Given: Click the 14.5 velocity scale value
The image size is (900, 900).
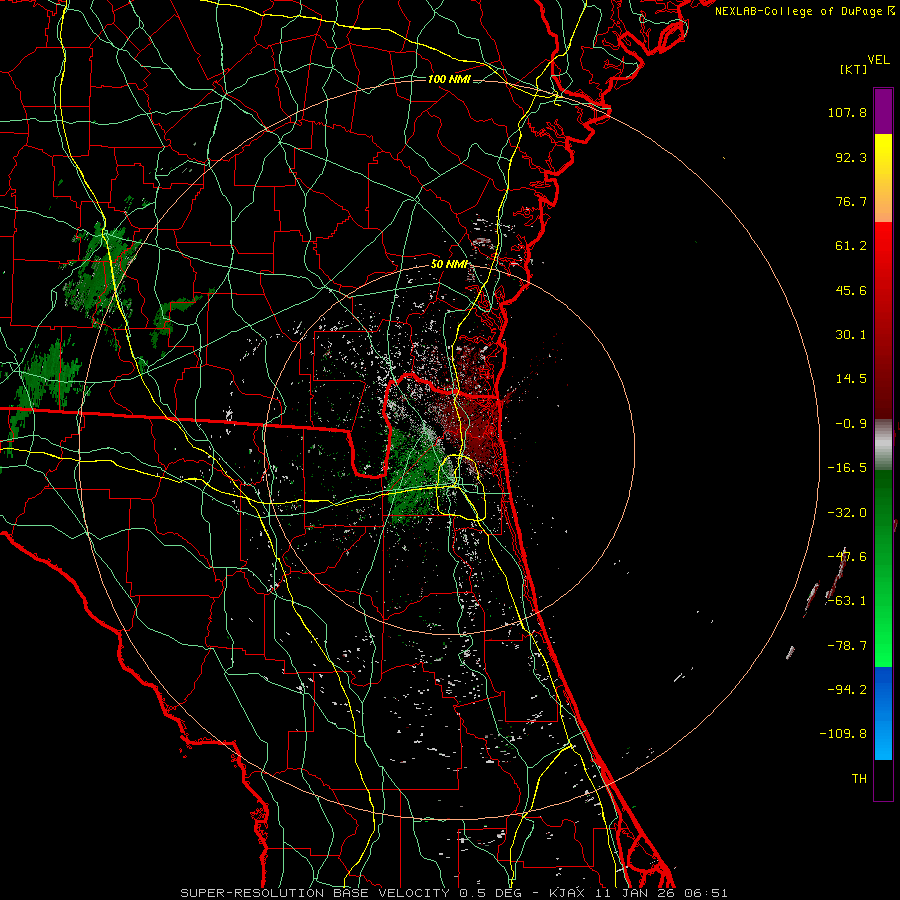Looking at the screenshot, I should click(x=851, y=379).
